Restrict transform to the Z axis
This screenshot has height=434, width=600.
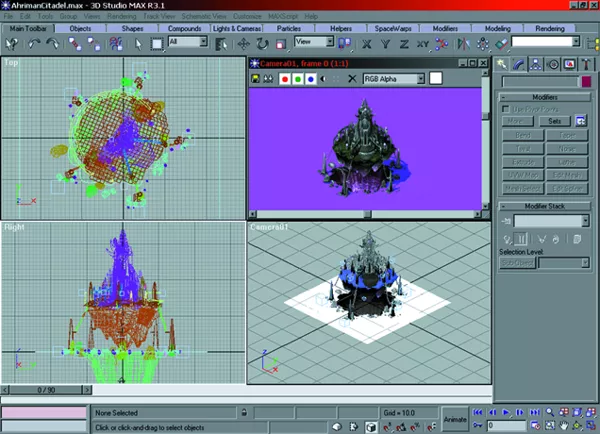pyautogui.click(x=404, y=44)
